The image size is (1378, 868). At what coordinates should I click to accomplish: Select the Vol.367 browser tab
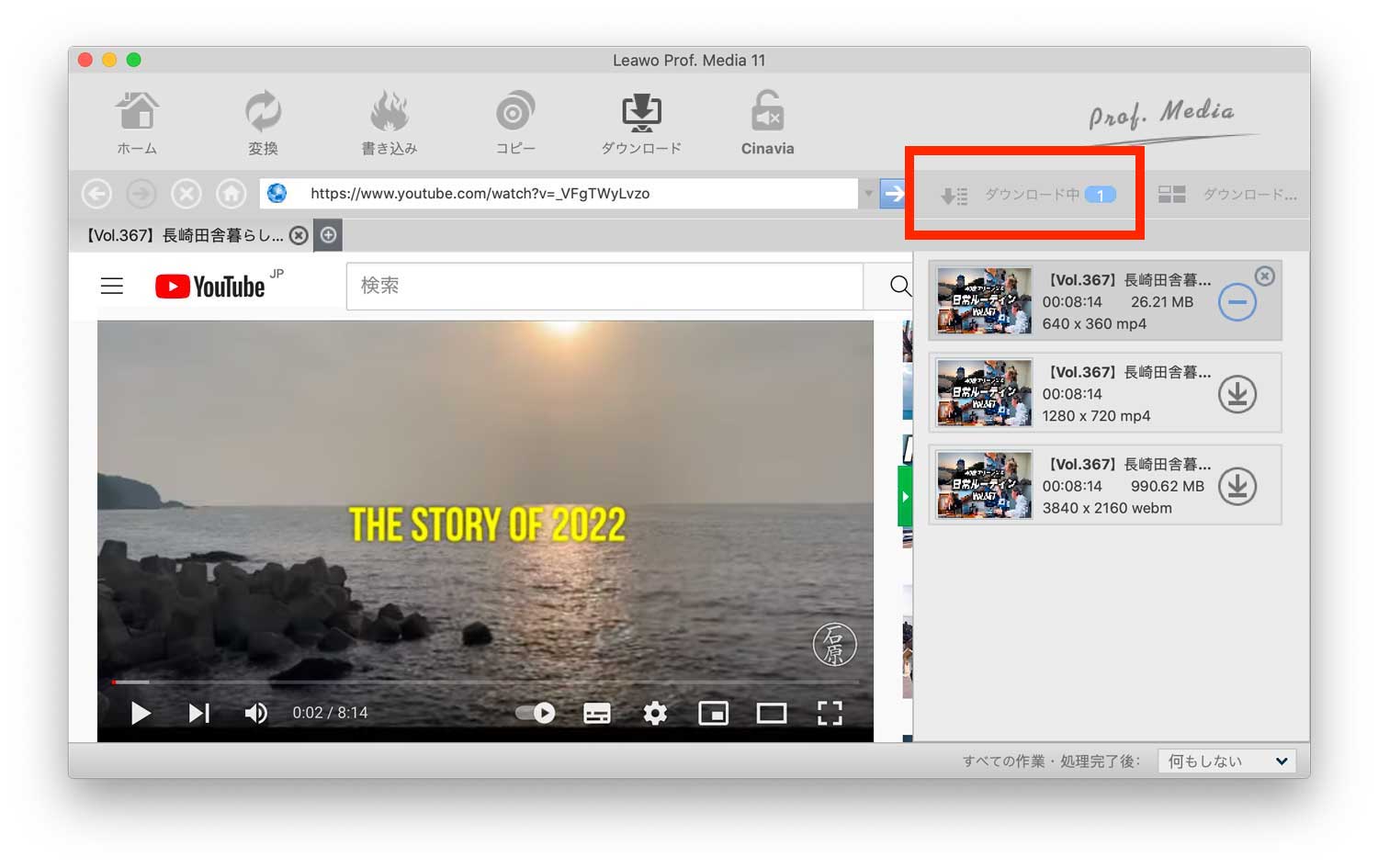[x=185, y=235]
